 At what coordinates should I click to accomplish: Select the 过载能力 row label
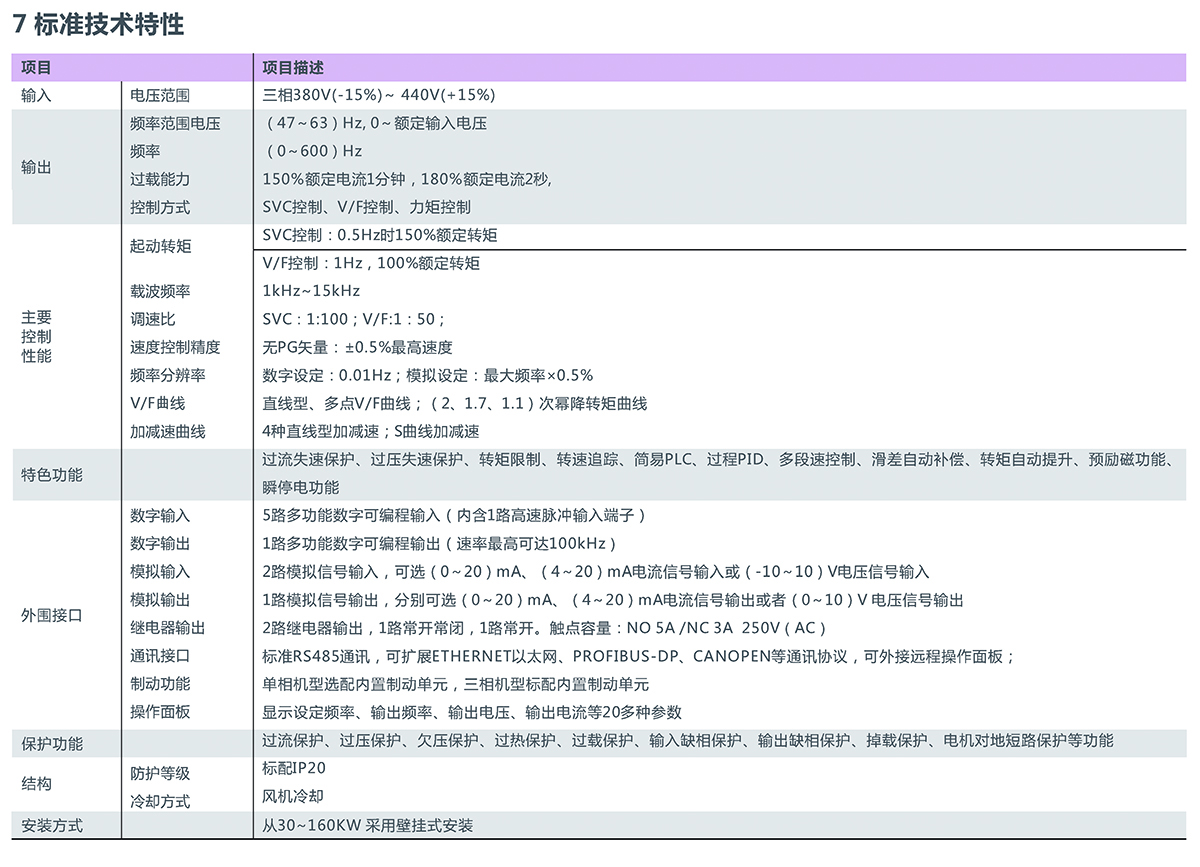159,180
